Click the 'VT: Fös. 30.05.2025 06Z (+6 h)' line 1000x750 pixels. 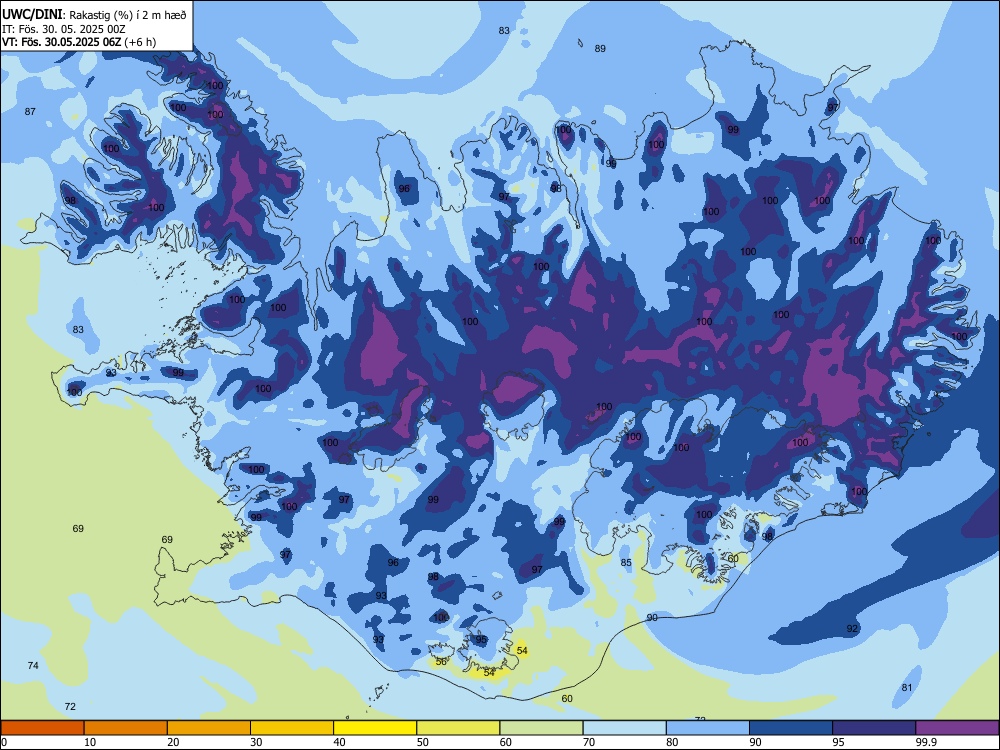(78, 42)
